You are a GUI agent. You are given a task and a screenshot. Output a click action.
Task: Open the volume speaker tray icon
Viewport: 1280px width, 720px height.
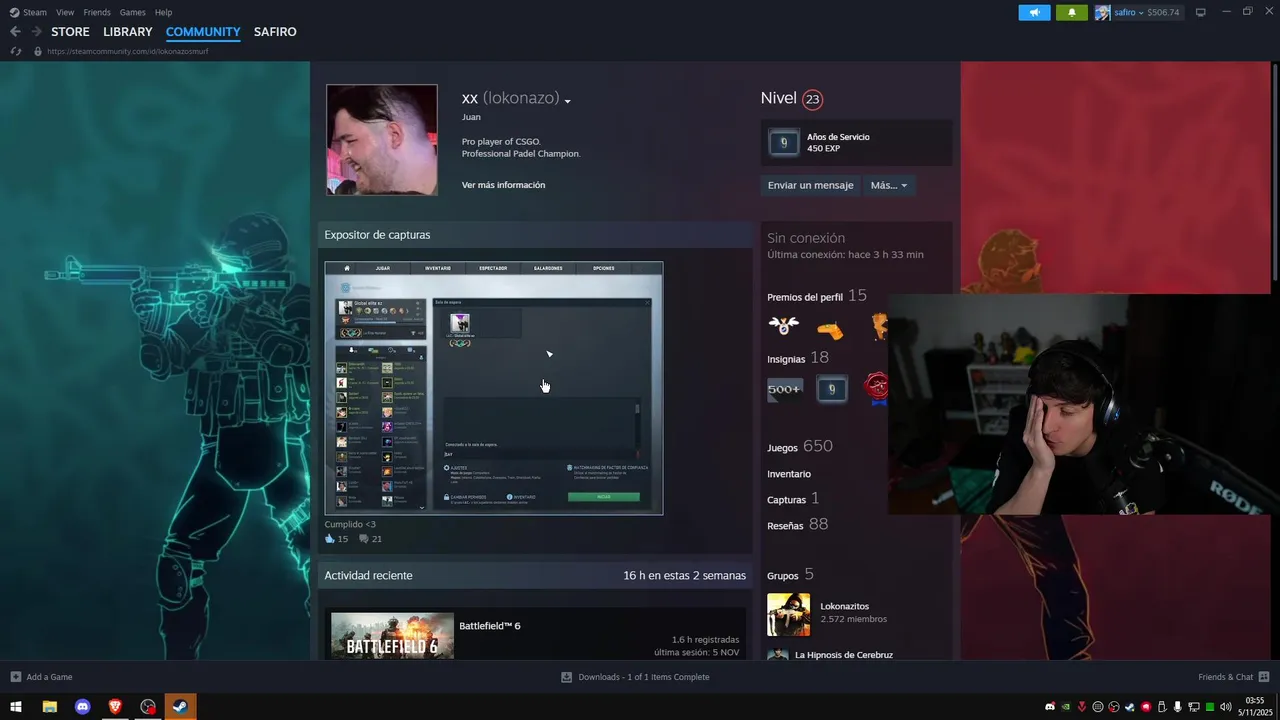tap(1226, 707)
